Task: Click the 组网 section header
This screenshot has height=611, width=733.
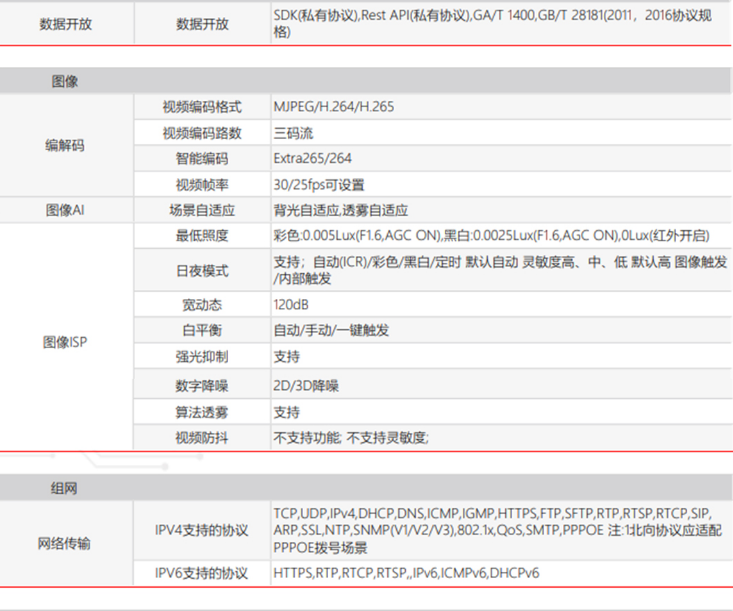Action: point(65,488)
